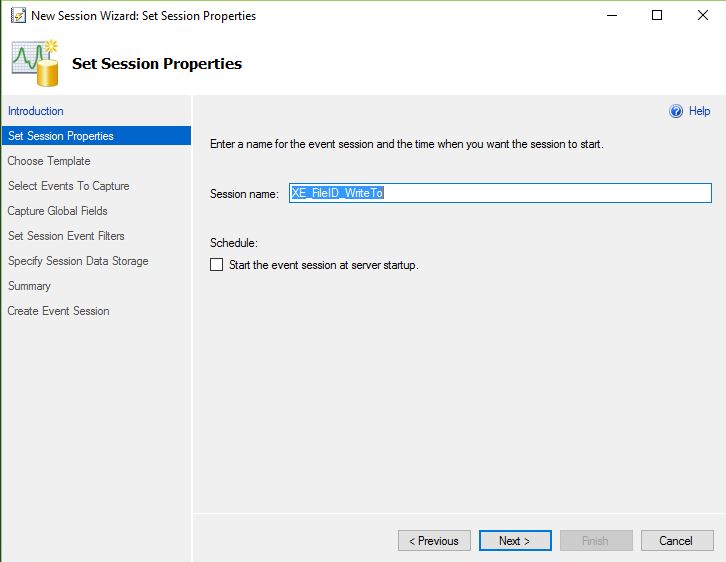The height and width of the screenshot is (562, 726).
Task: Click the session chart database icon
Action: [x=35, y=63]
